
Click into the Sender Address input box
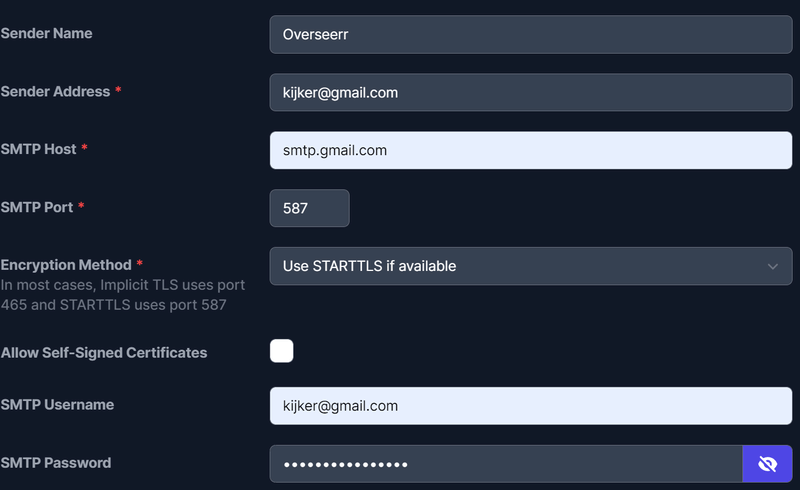click(530, 92)
